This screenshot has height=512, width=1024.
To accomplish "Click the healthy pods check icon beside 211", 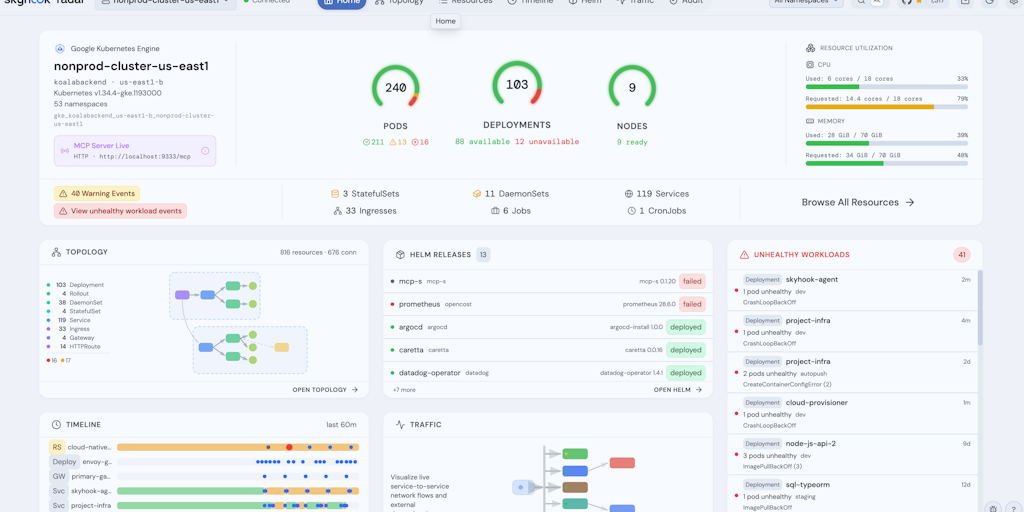I will tap(366, 142).
